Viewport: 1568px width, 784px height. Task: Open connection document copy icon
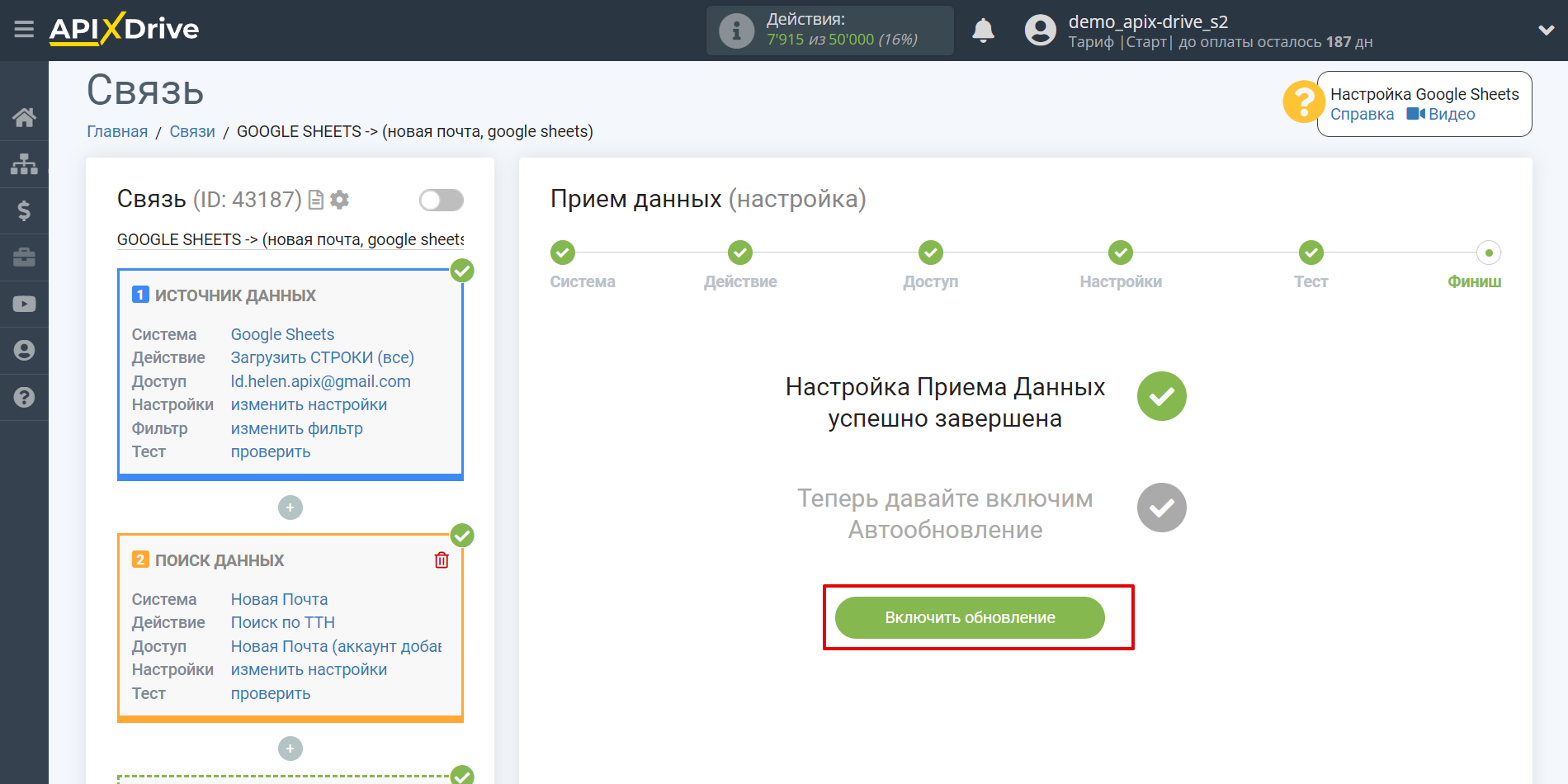tap(315, 200)
